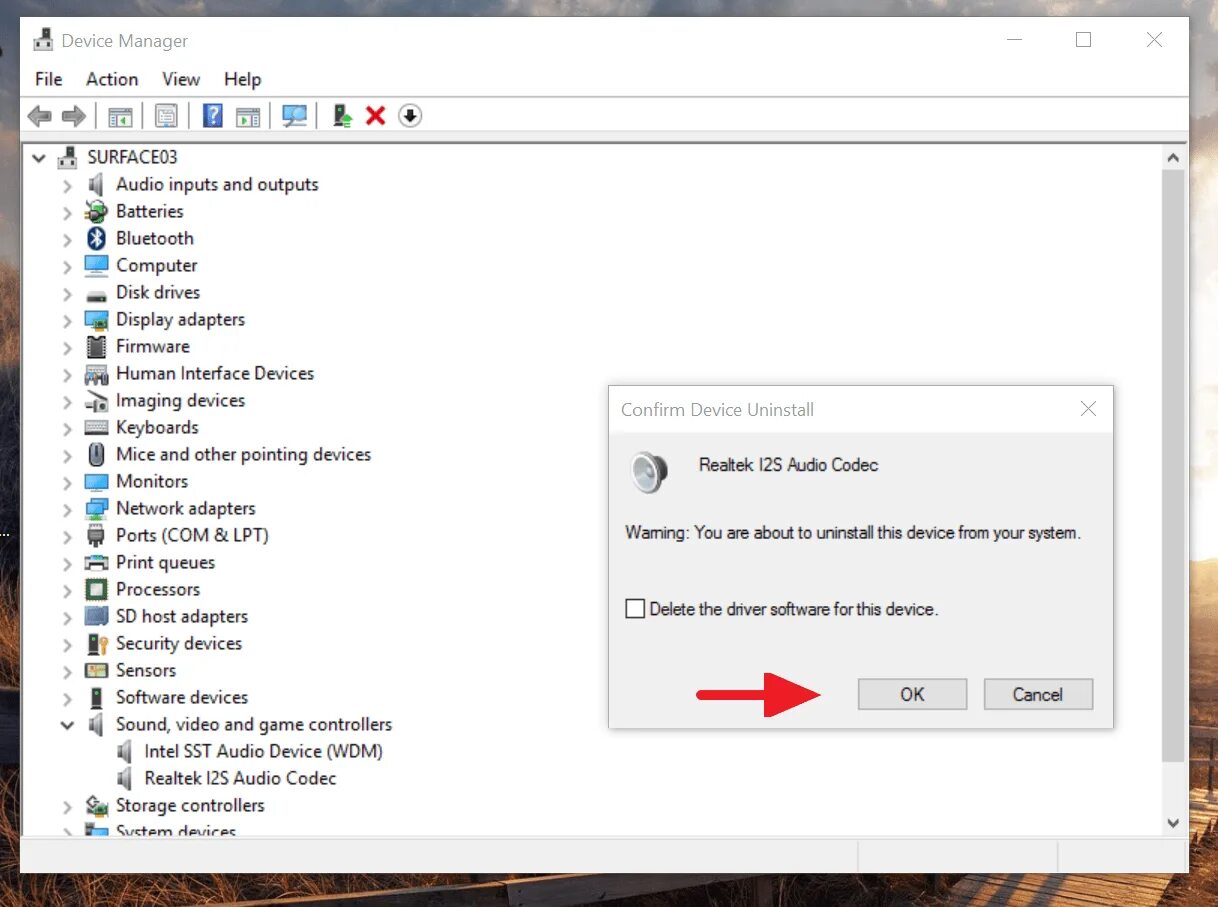Expand SD host adapters
This screenshot has width=1218, height=907.
(x=67, y=617)
